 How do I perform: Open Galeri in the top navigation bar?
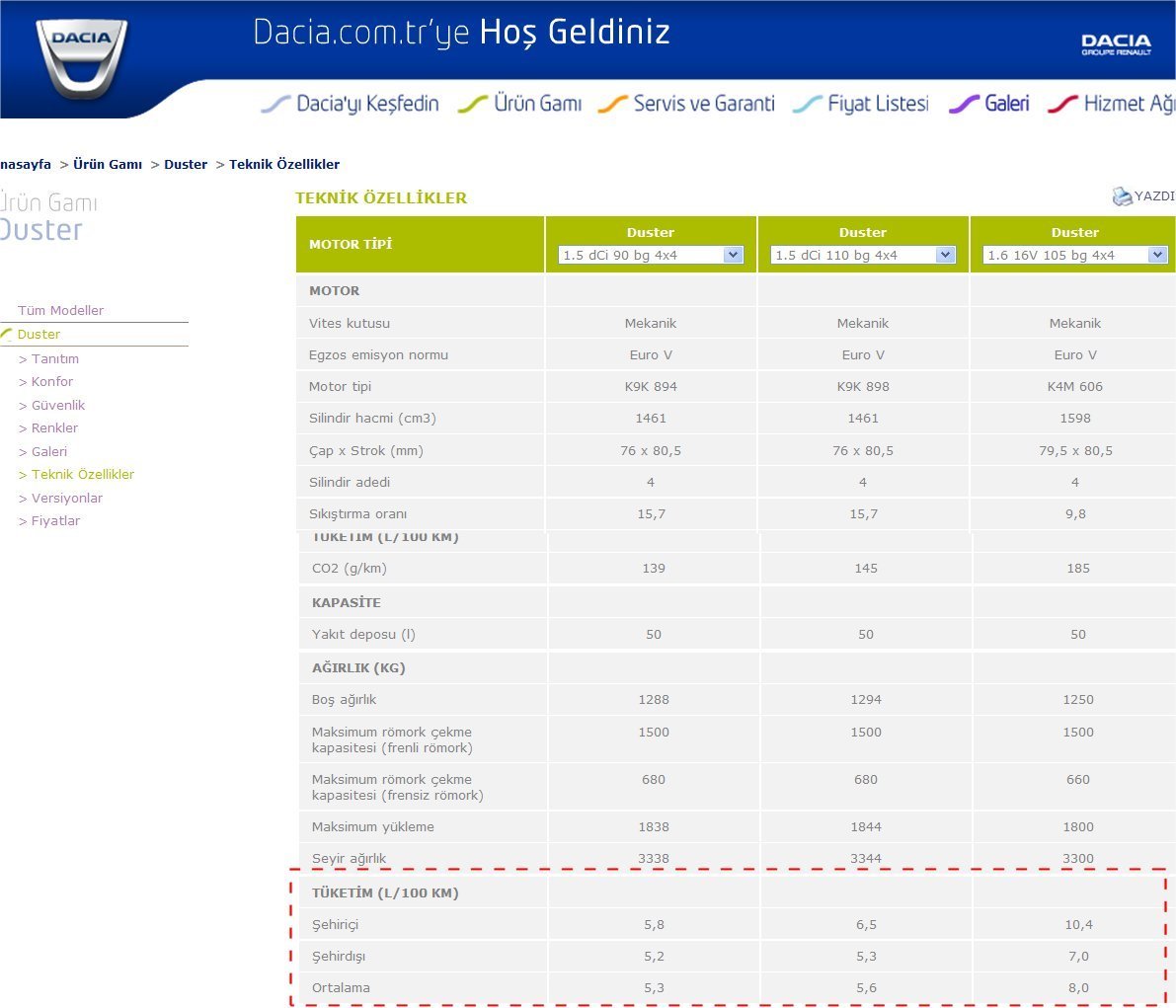(1006, 104)
